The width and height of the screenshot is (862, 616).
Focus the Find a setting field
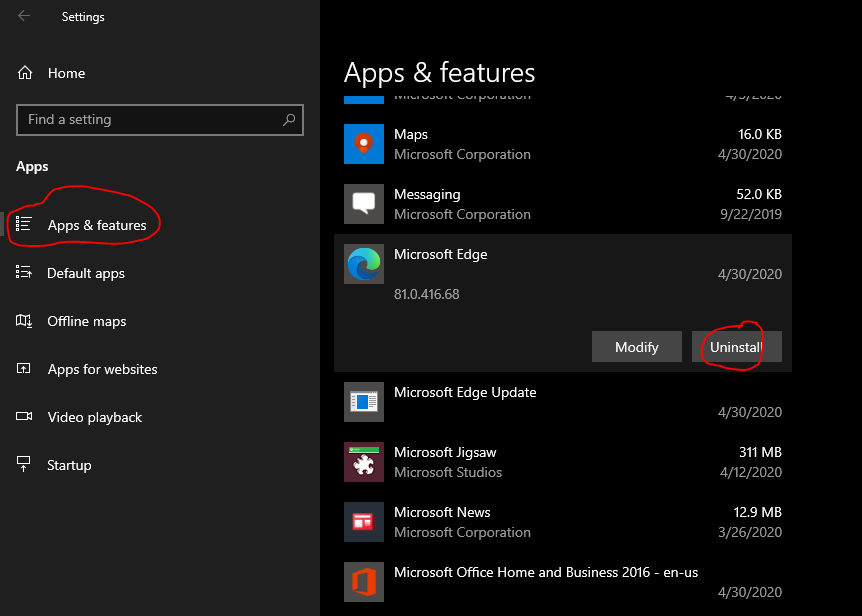[160, 120]
